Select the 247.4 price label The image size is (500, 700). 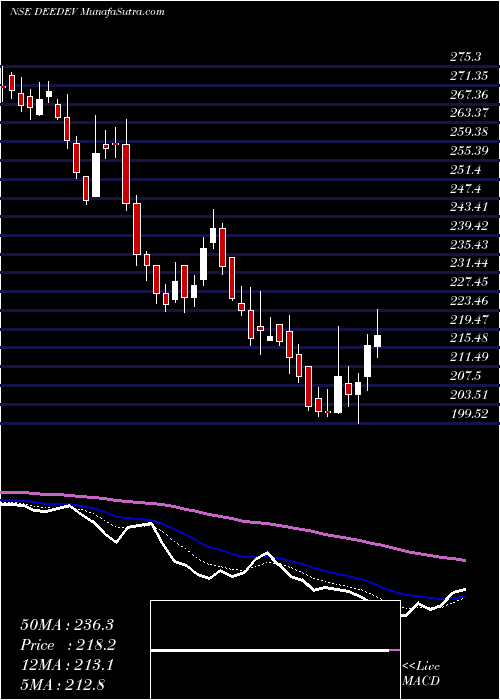pyautogui.click(x=465, y=188)
